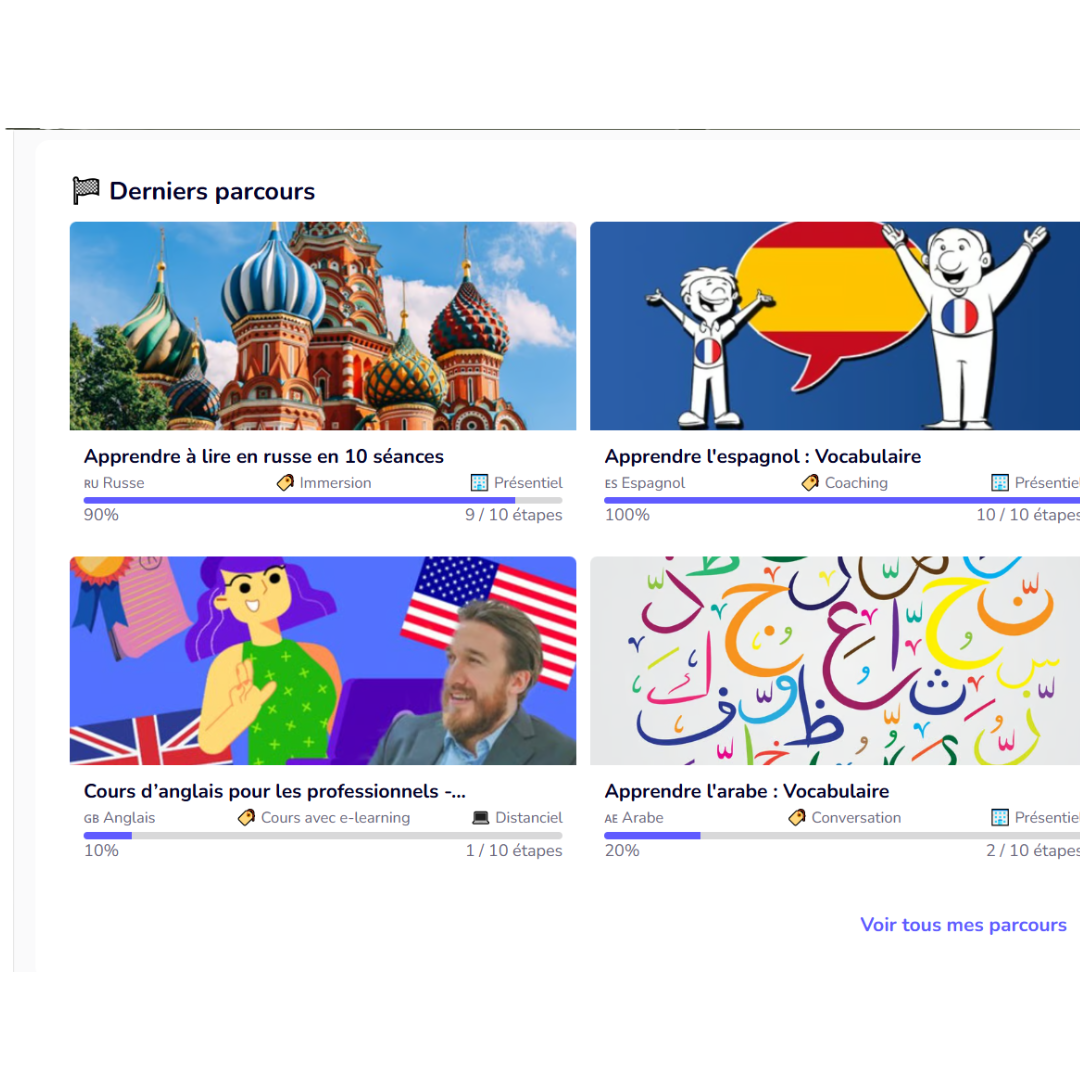Open the colorful Arabic letters thumbnail

[835, 661]
